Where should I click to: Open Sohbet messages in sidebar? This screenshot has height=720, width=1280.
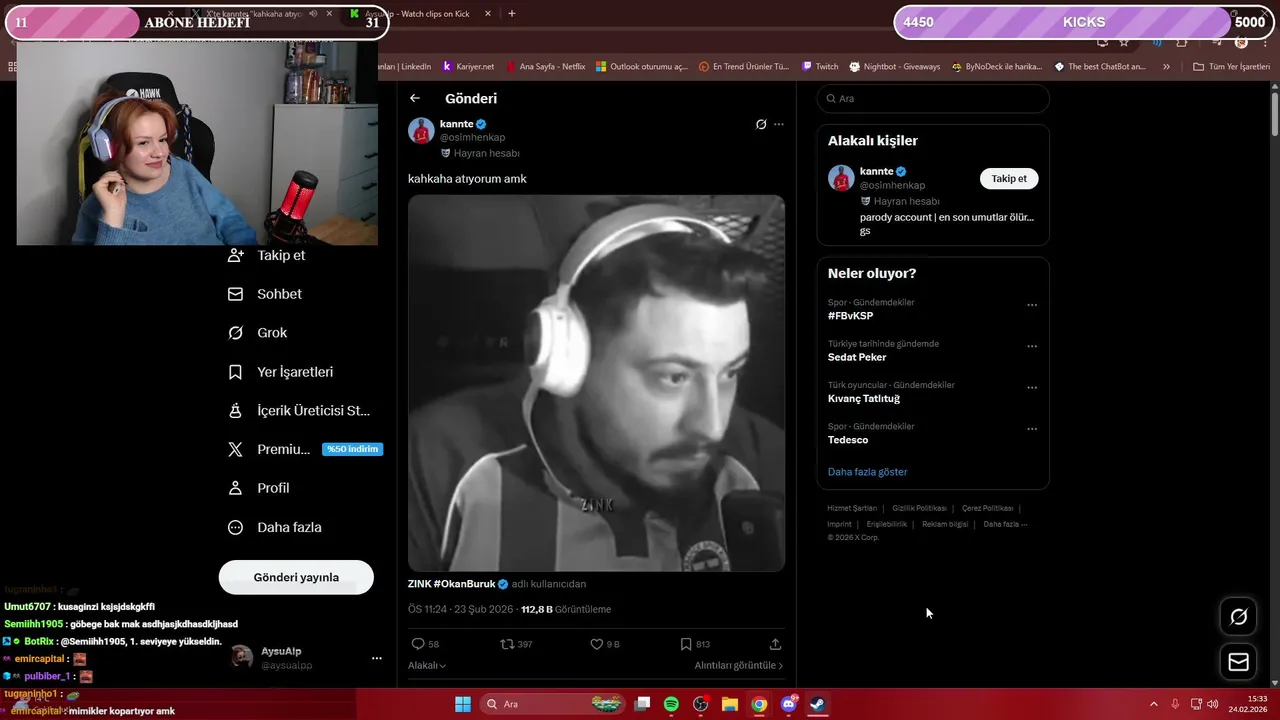[x=265, y=294]
